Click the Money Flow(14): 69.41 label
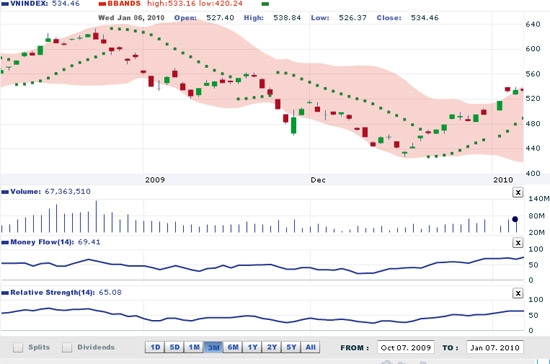This screenshot has width=550, height=364. point(55,242)
